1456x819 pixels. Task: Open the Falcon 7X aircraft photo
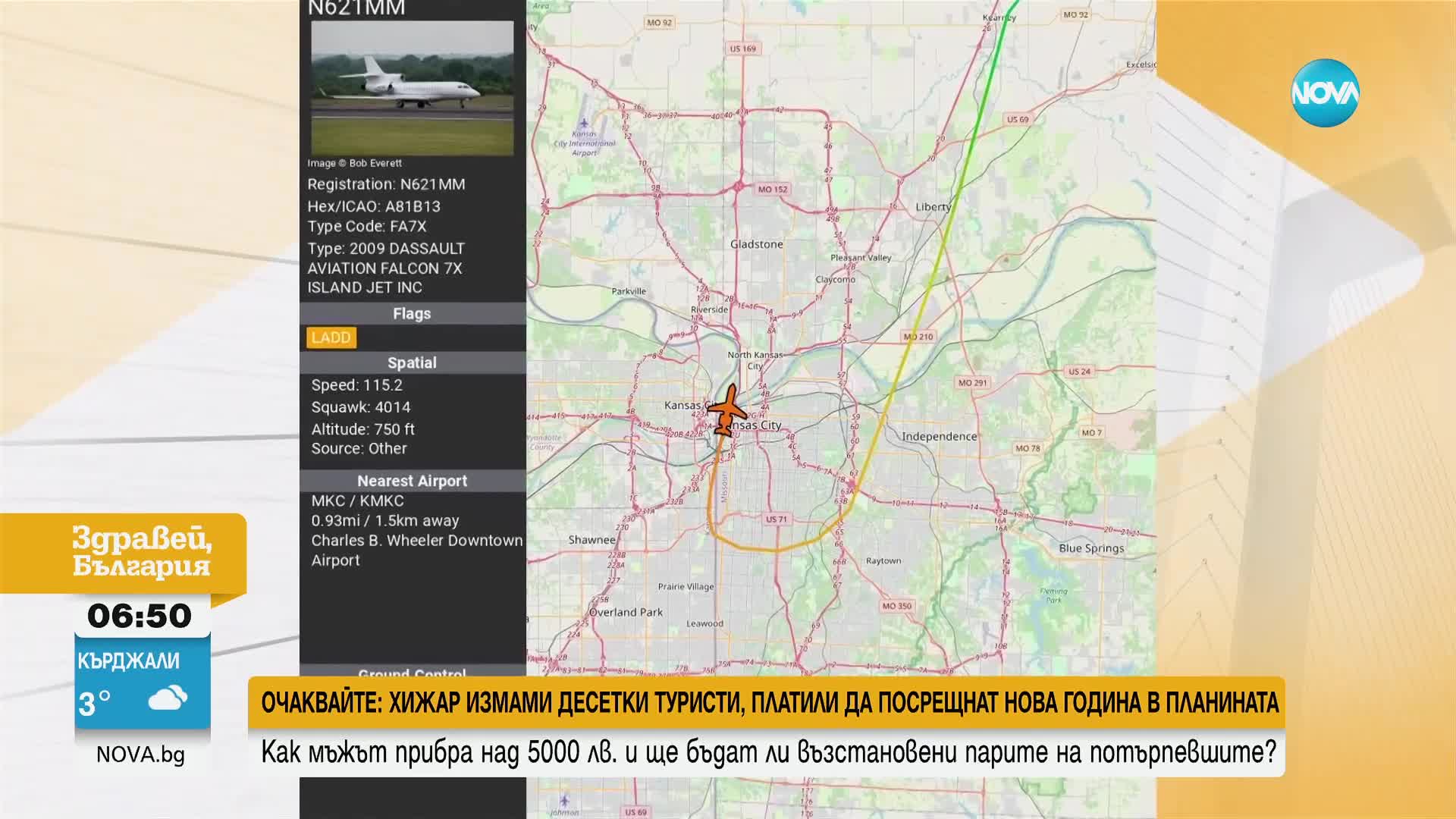coord(412,88)
